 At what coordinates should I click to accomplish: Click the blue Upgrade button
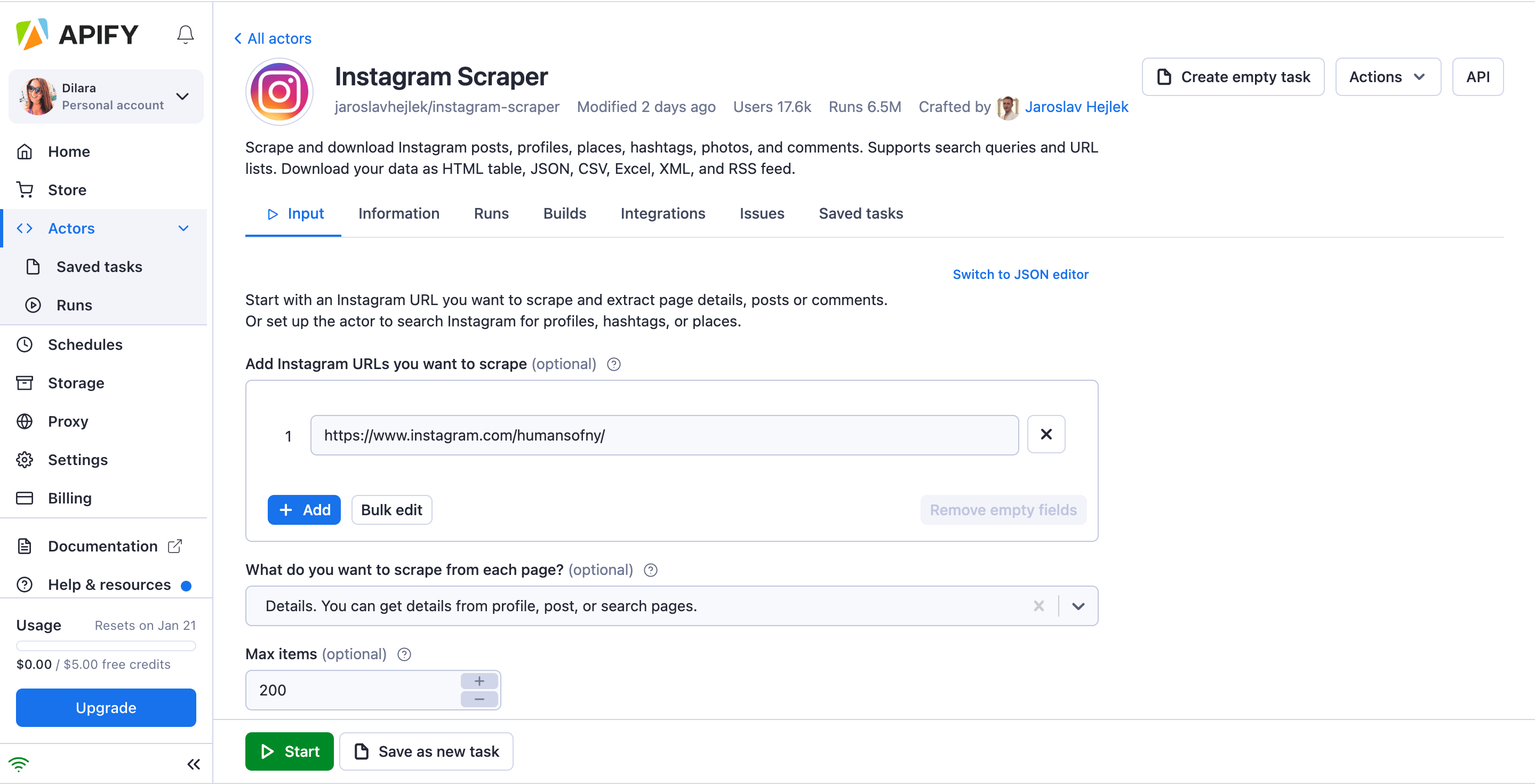[106, 708]
